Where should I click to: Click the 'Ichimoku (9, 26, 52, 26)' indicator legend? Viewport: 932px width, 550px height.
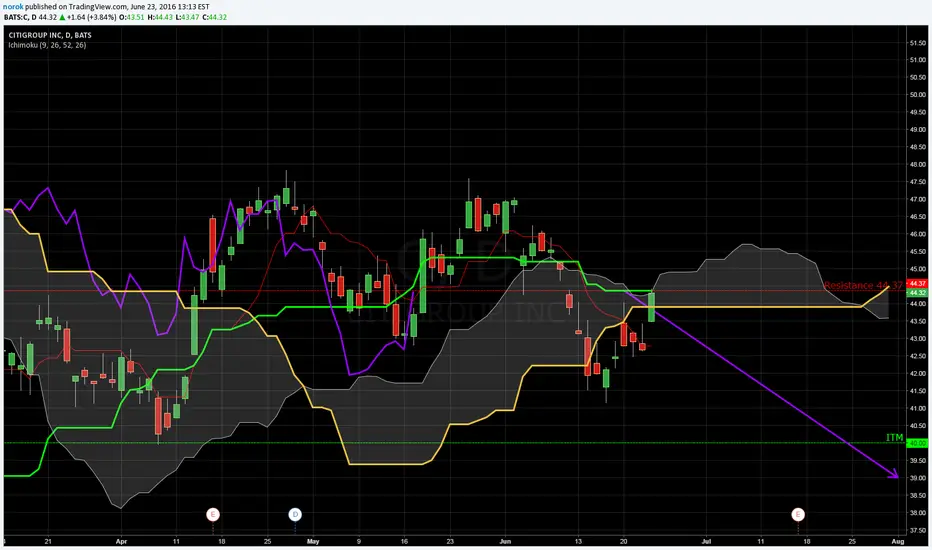pos(47,45)
